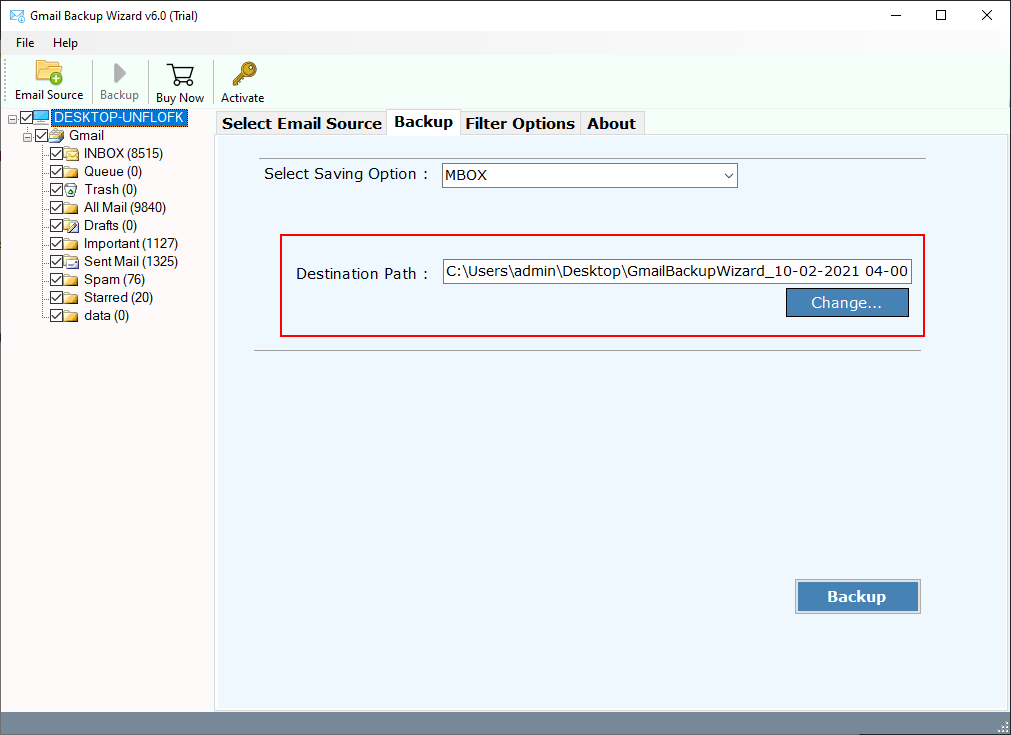Image resolution: width=1011 pixels, height=735 pixels.
Task: Click the Email Source toolbar icon
Action: pos(49,73)
